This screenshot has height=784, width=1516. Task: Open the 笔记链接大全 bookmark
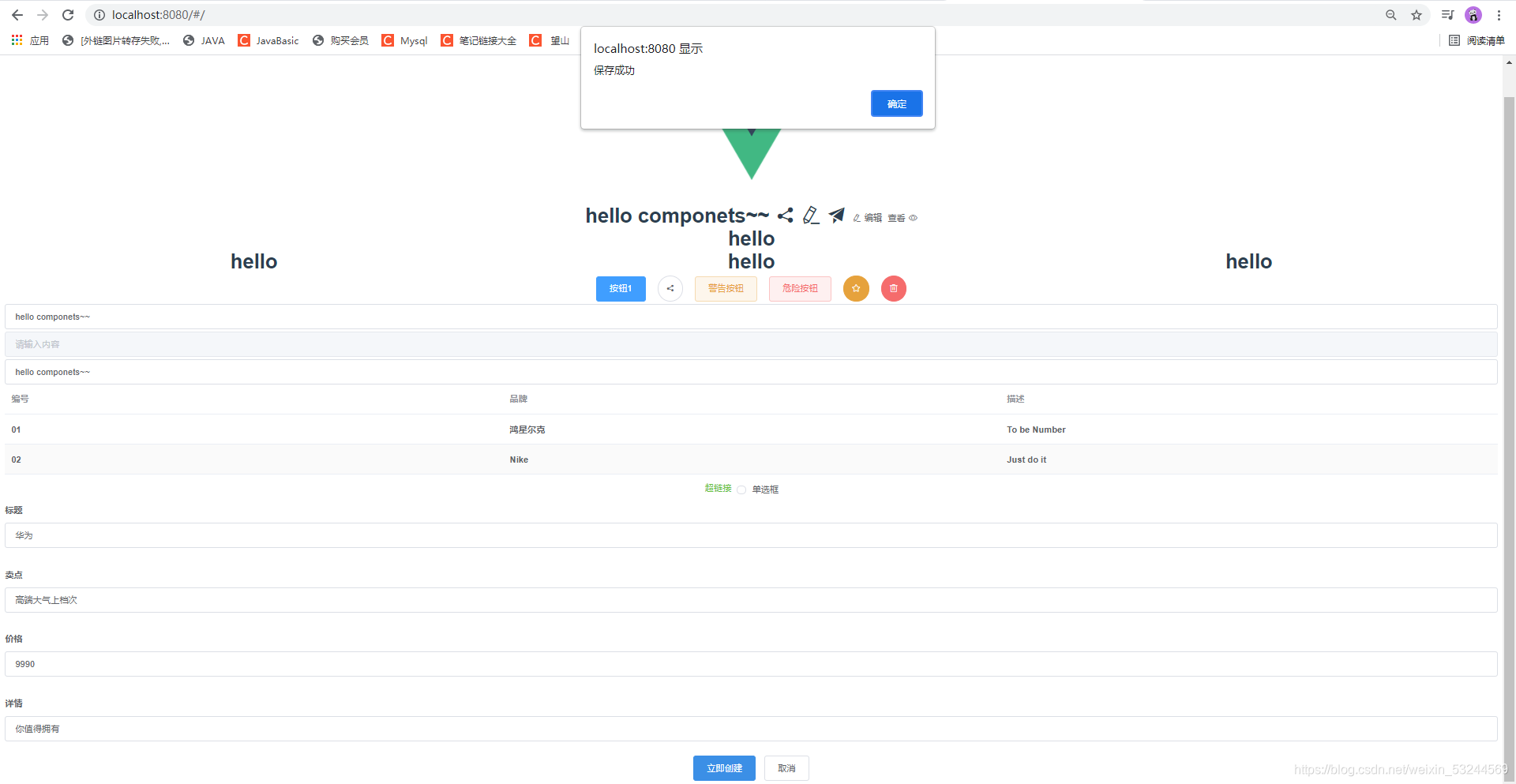478,40
